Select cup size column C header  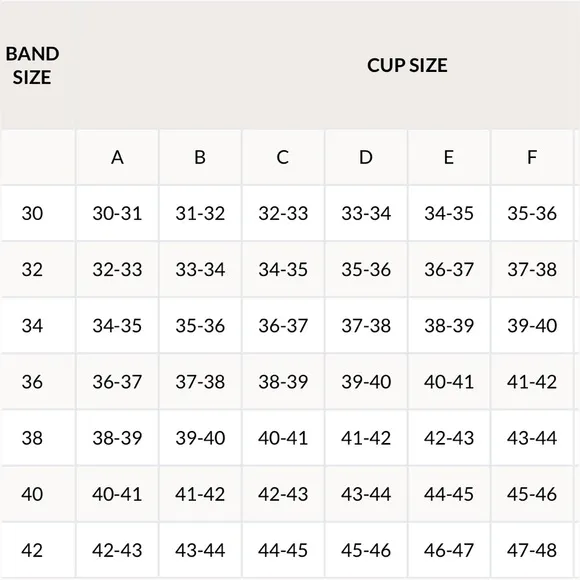click(283, 157)
